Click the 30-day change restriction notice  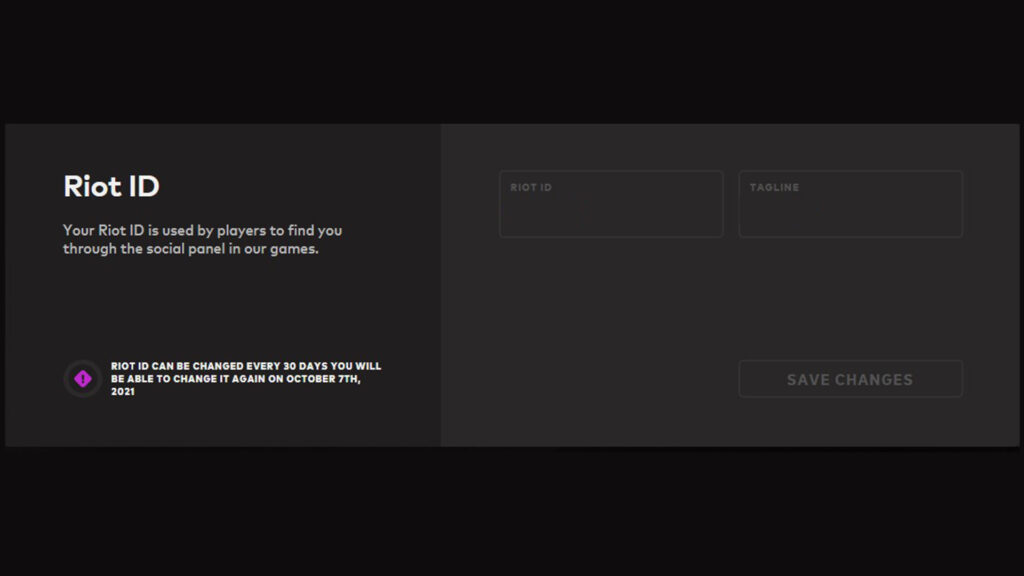(x=247, y=377)
